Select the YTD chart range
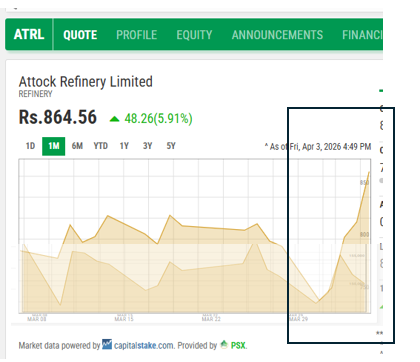 (x=100, y=146)
